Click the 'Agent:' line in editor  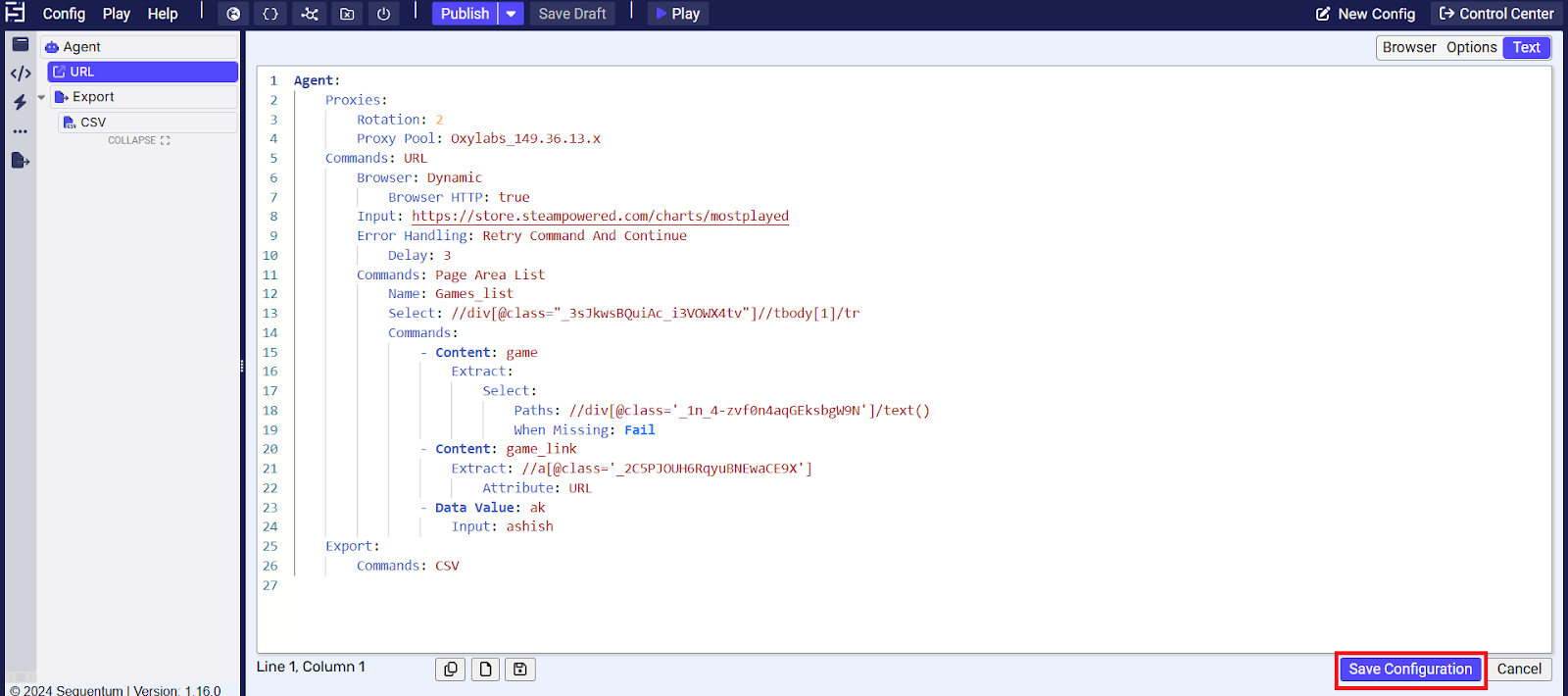point(317,80)
